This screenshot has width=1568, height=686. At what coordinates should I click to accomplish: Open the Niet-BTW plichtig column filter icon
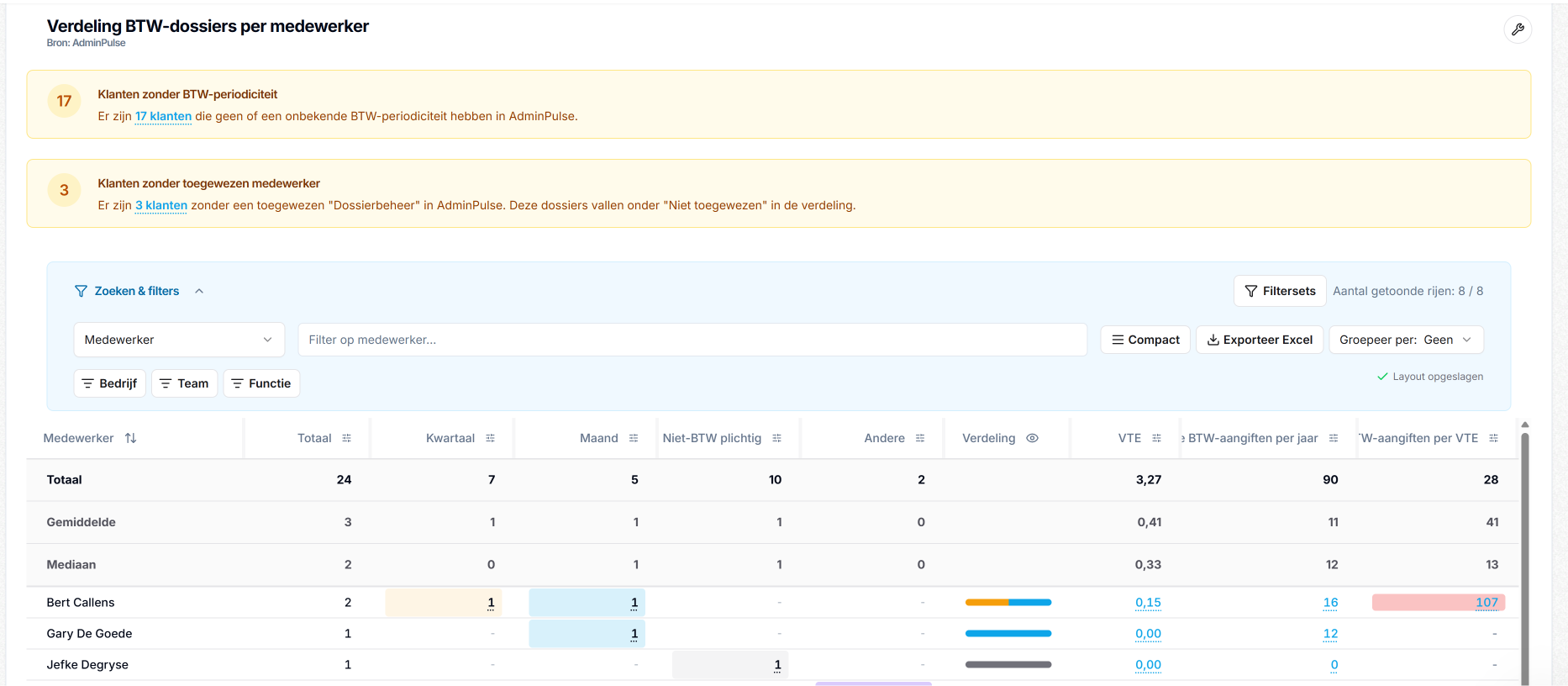click(776, 438)
